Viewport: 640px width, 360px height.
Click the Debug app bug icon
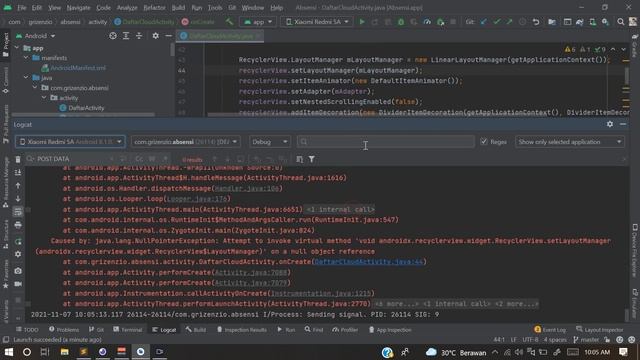click(x=401, y=22)
